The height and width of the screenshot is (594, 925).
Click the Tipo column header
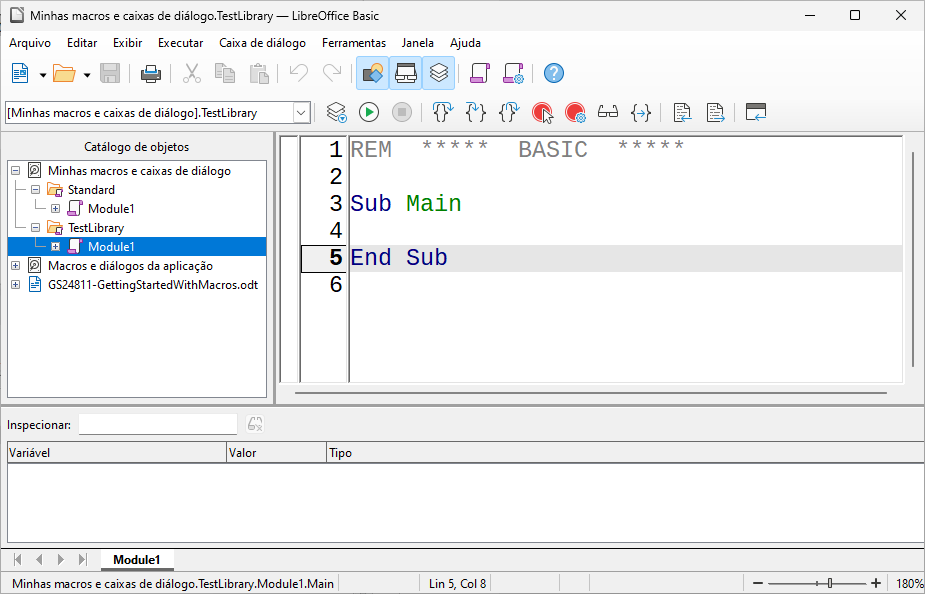click(625, 453)
